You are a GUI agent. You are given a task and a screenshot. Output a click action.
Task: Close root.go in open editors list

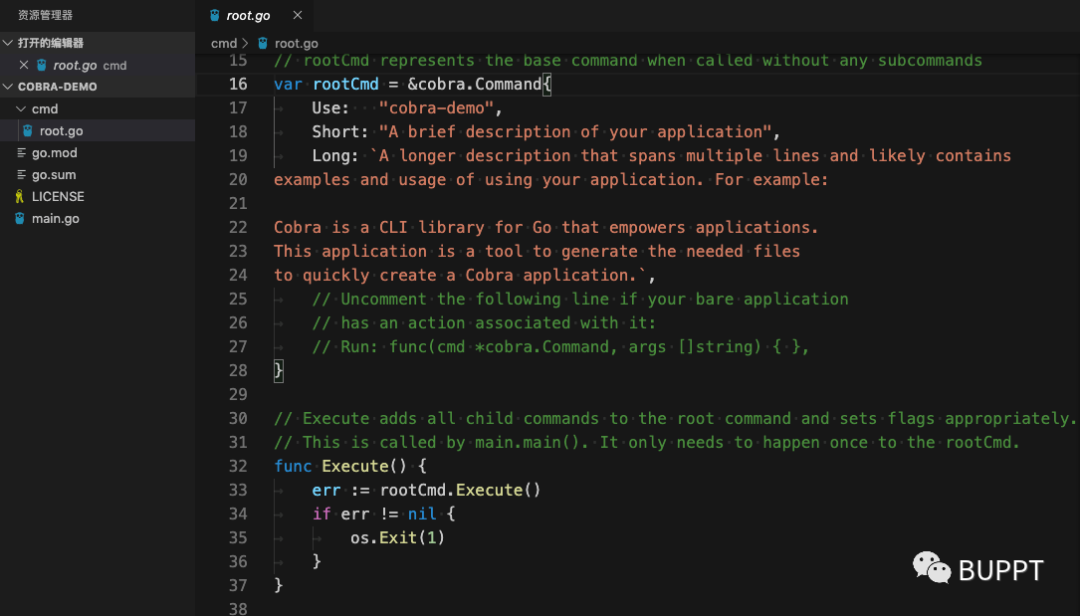[x=24, y=65]
